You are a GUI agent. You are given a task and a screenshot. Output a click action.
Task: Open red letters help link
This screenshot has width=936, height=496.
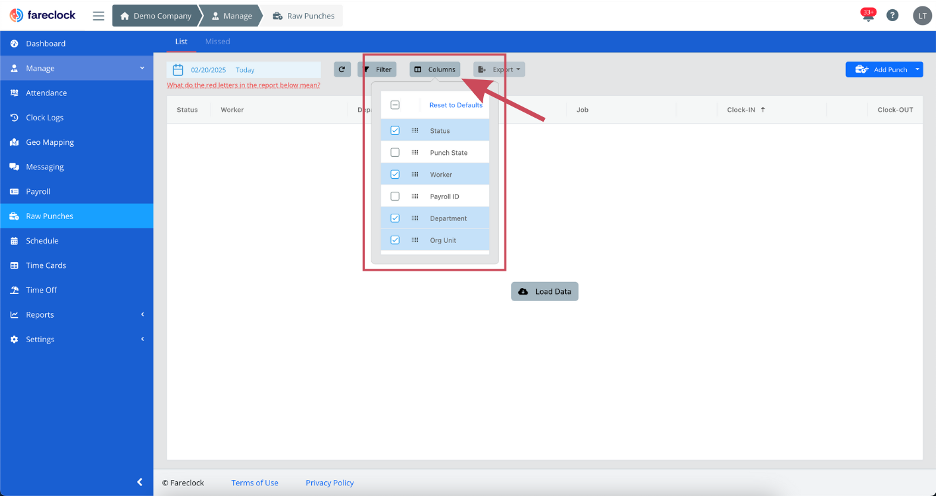pyautogui.click(x=244, y=85)
